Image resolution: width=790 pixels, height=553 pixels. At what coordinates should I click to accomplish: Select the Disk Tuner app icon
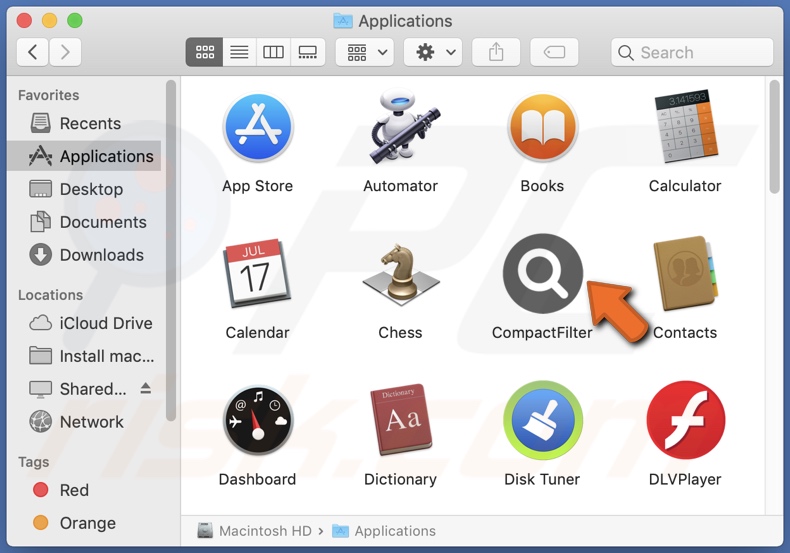[543, 420]
